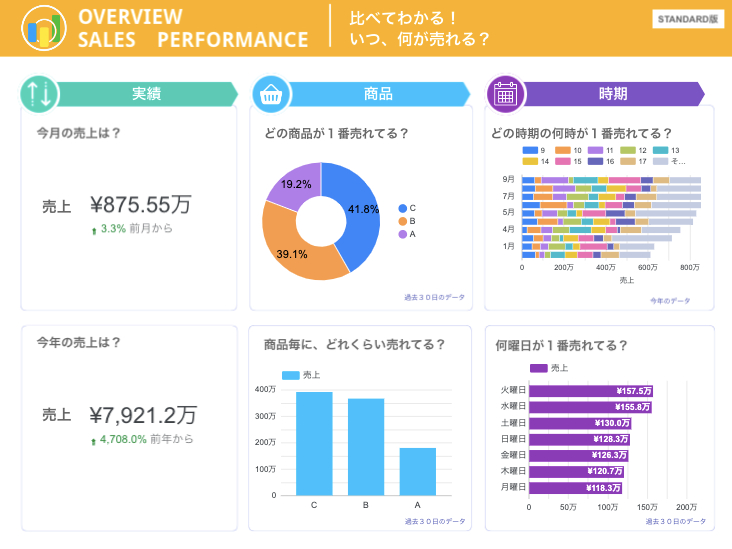Image resolution: width=732 pixels, height=549 pixels.
Task: Click bar A in product sales chart
Action: click(x=418, y=472)
